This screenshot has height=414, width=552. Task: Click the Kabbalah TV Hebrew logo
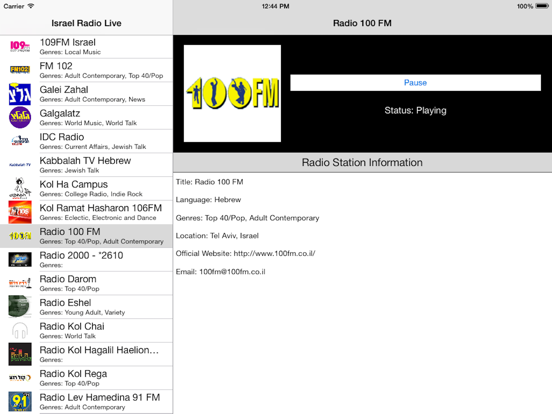coord(20,165)
